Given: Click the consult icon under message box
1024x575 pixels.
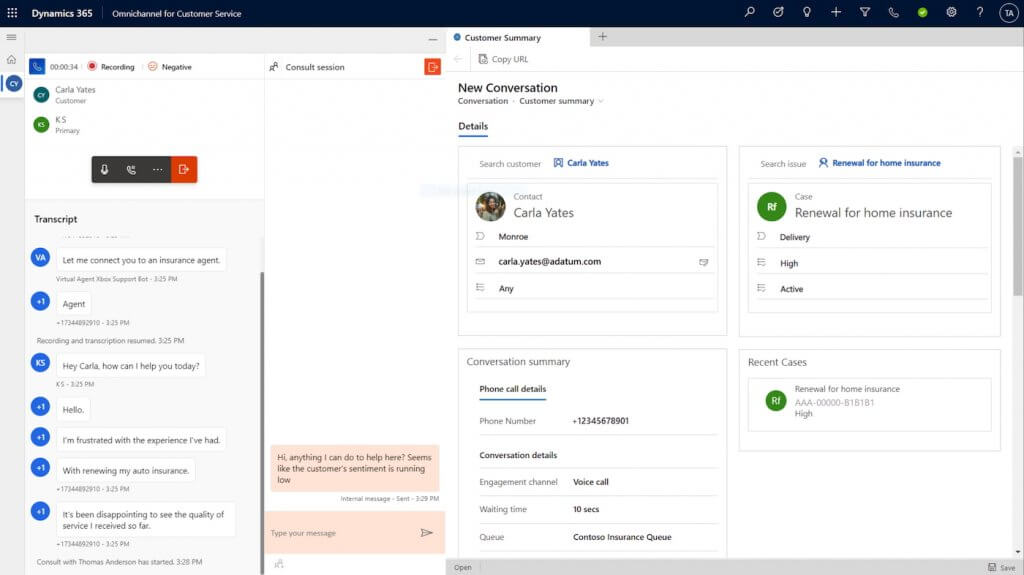Looking at the screenshot, I should tap(279, 564).
